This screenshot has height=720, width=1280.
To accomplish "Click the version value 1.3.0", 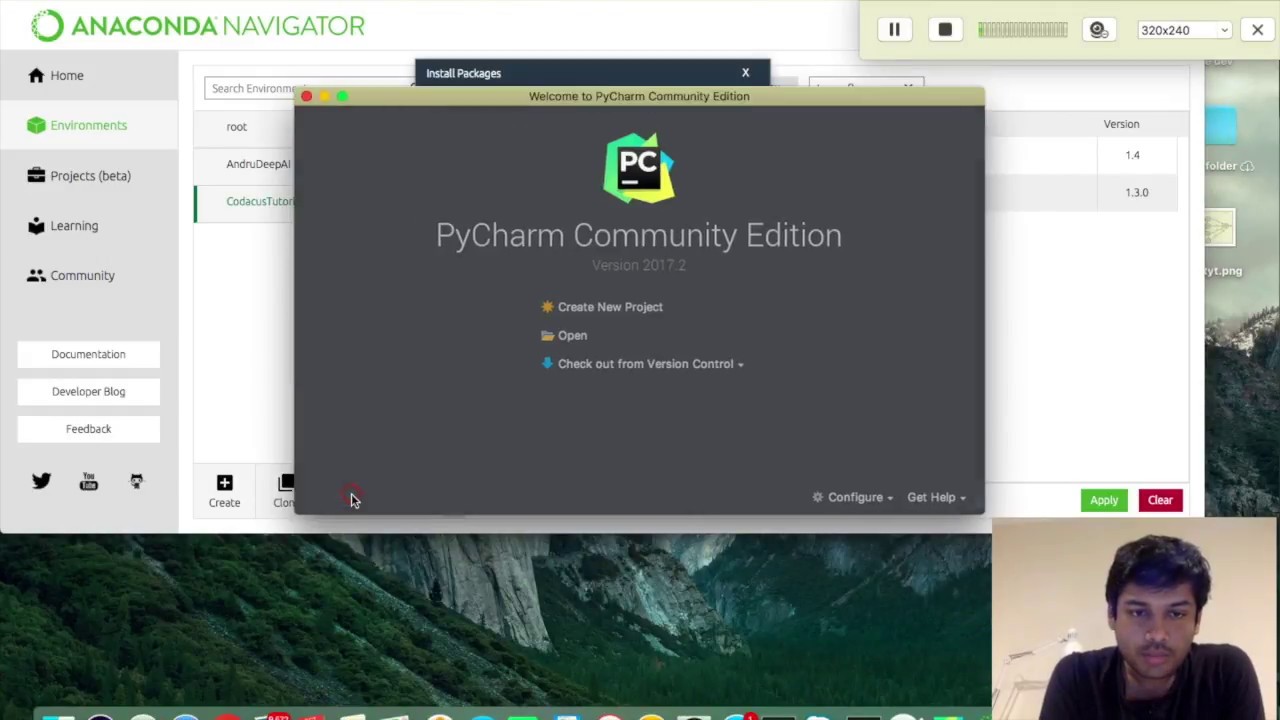I will [1137, 192].
